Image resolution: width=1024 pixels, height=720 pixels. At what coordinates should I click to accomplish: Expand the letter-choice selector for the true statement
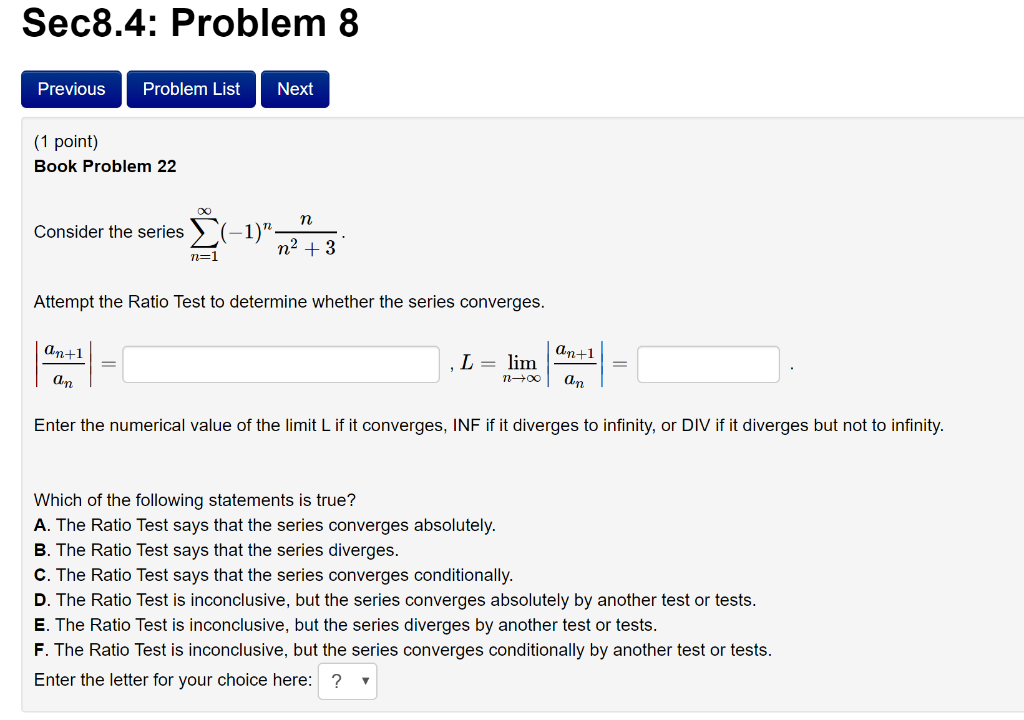[x=347, y=681]
